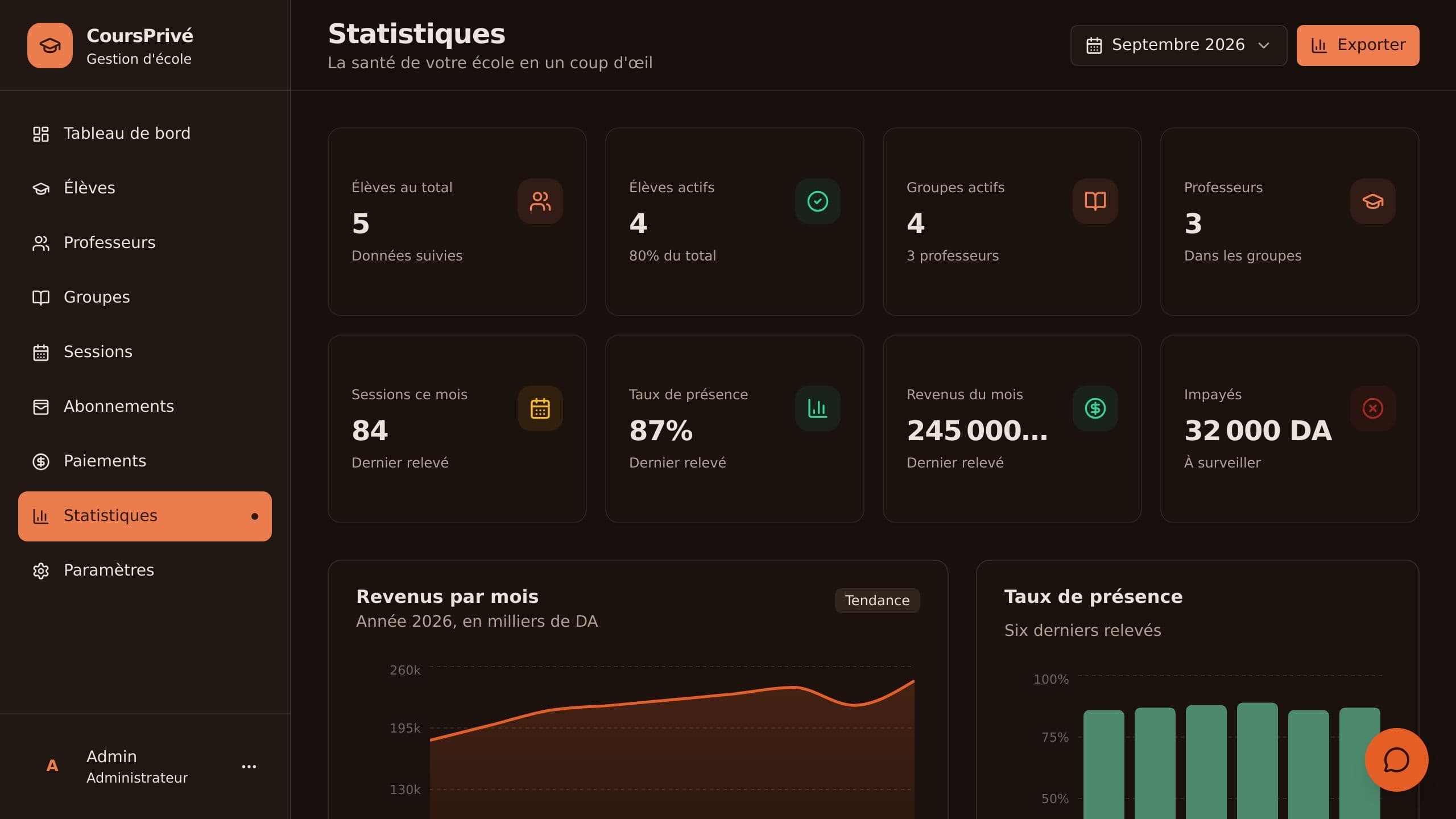The height and width of the screenshot is (819, 1456).
Task: Click the Admin avatar letter A
Action: [x=52, y=766]
